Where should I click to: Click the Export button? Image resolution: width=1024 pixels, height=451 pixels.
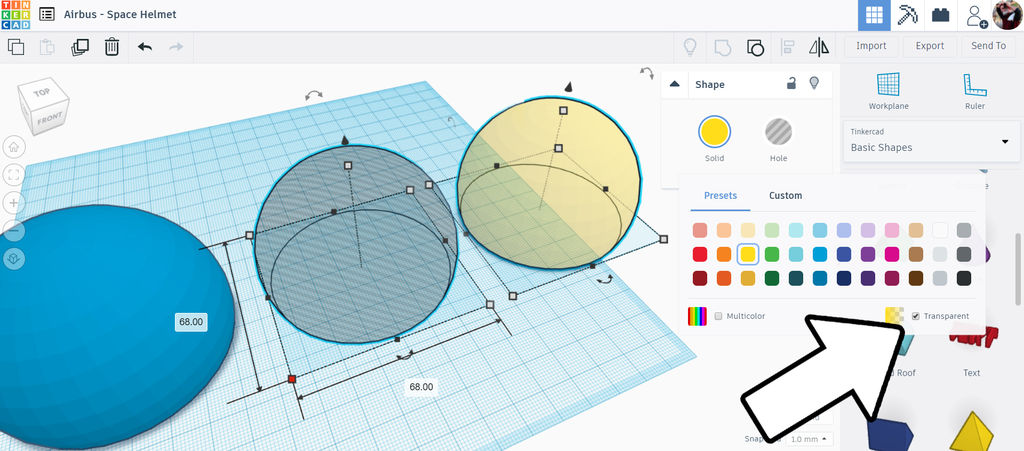pos(929,46)
